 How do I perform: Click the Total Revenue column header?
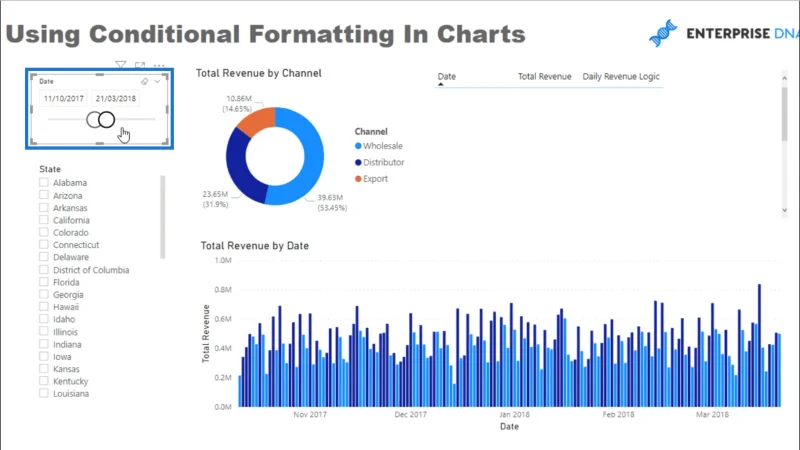click(x=544, y=77)
